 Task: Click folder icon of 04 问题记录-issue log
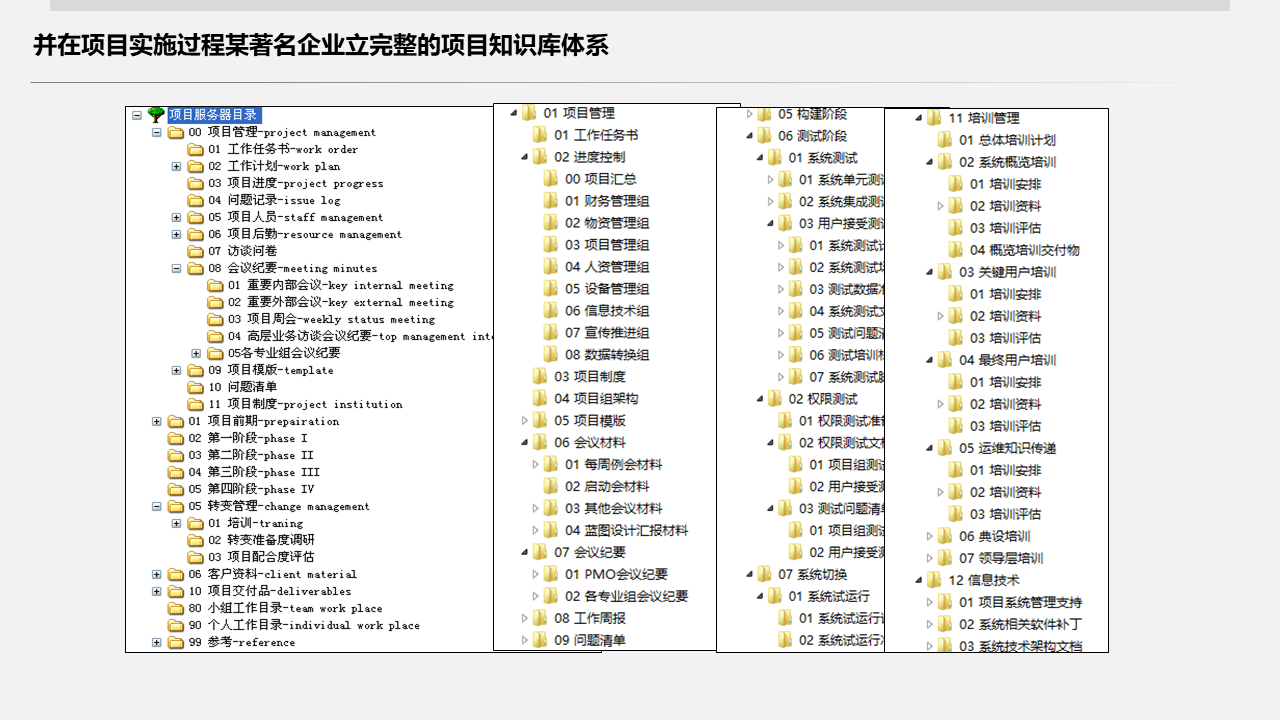[x=196, y=200]
